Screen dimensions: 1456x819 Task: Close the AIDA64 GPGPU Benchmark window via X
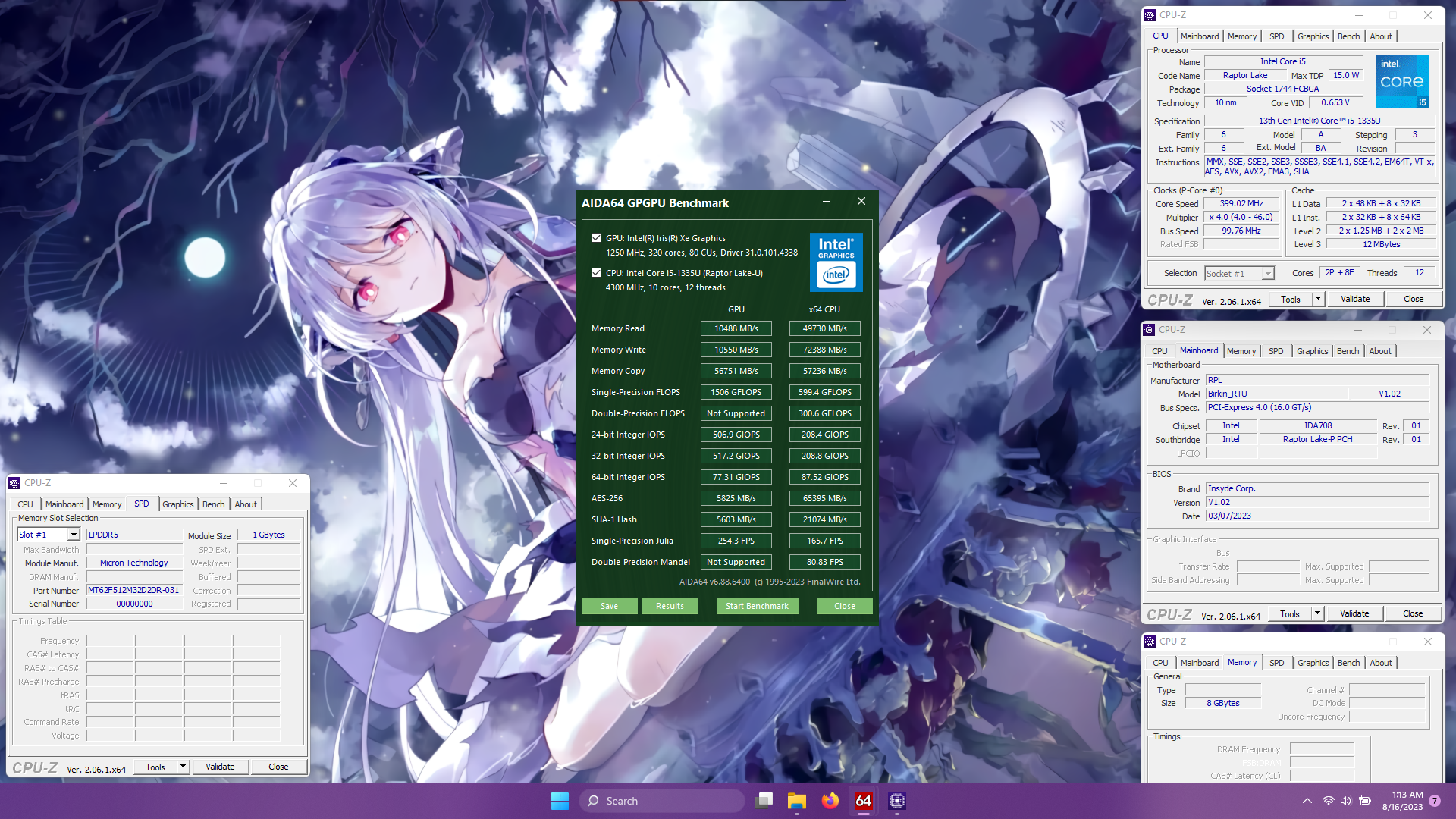click(861, 201)
